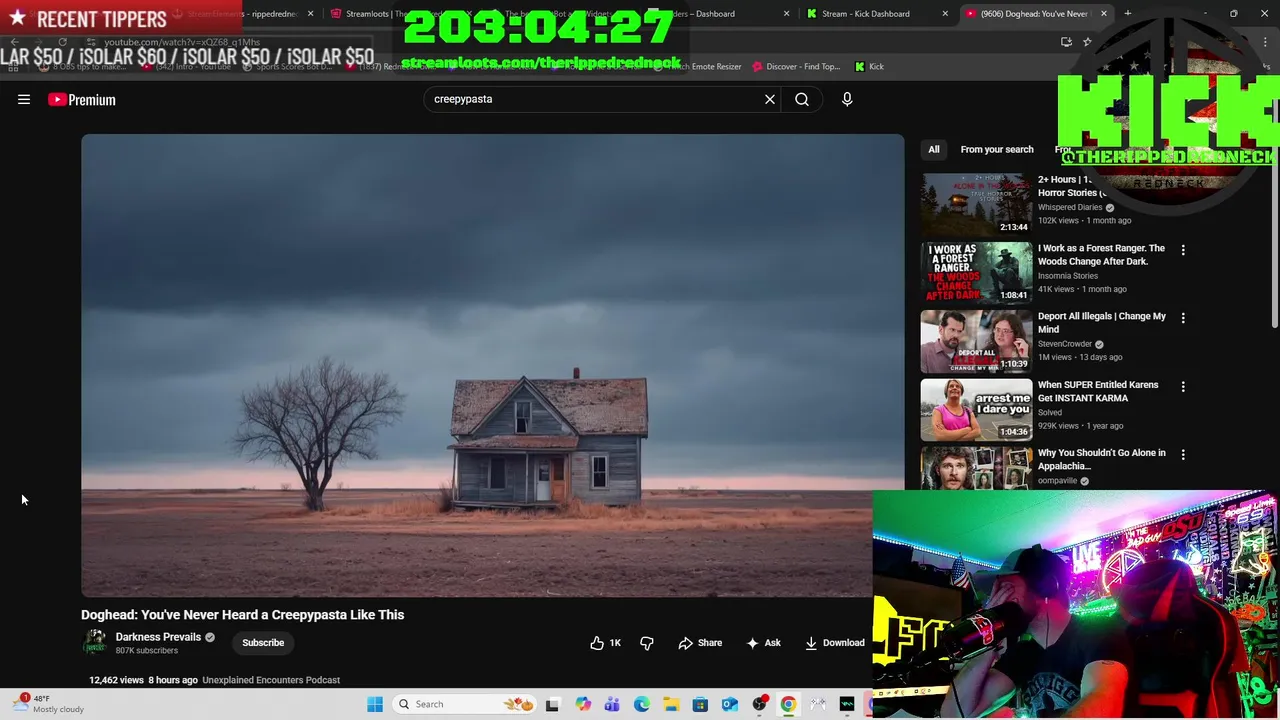Open title 'When SUPER Entitled Karens Get INSTANT KARMA'
1280x720 pixels.
[x=1098, y=391]
